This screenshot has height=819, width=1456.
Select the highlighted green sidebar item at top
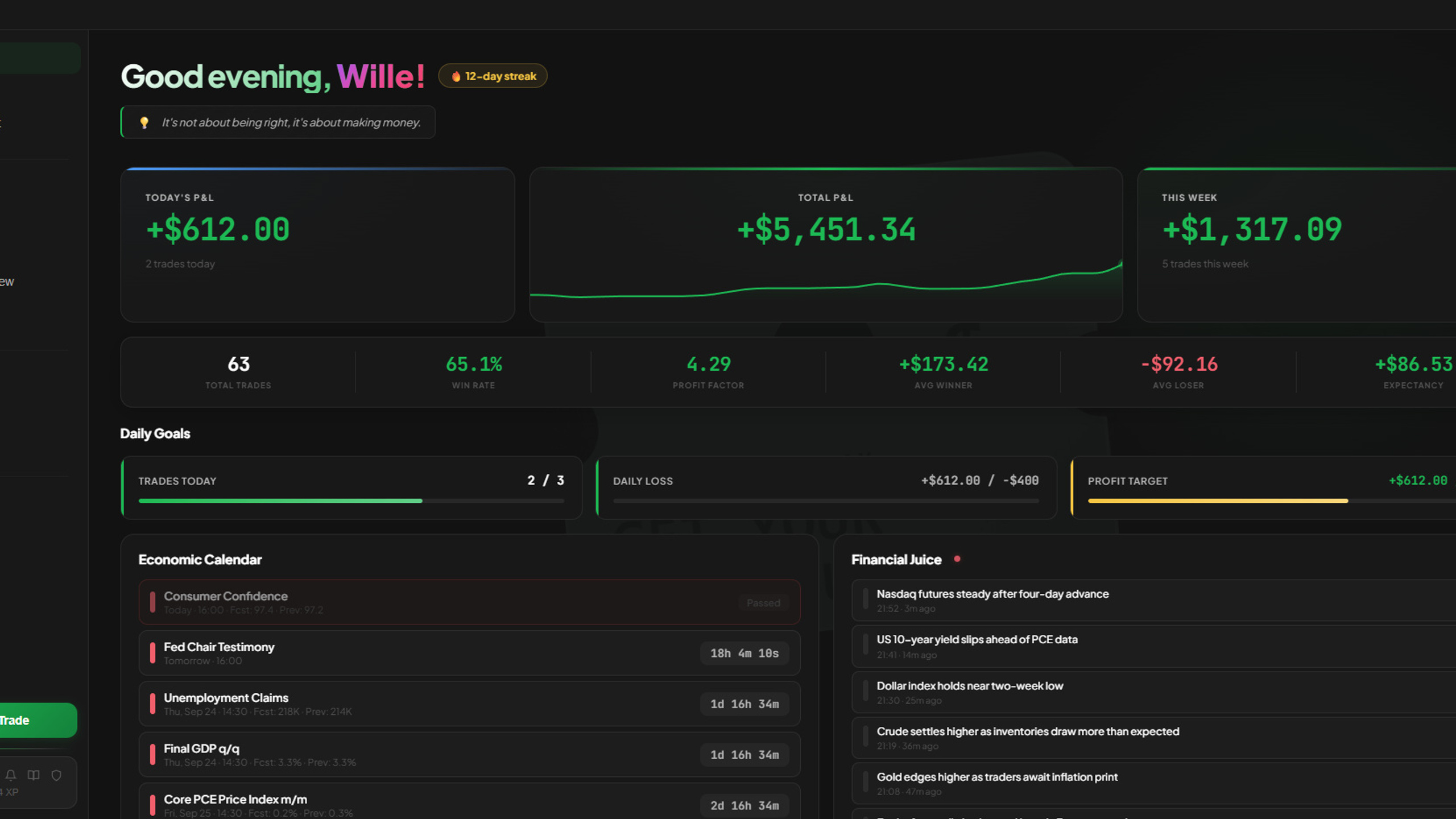[x=40, y=58]
